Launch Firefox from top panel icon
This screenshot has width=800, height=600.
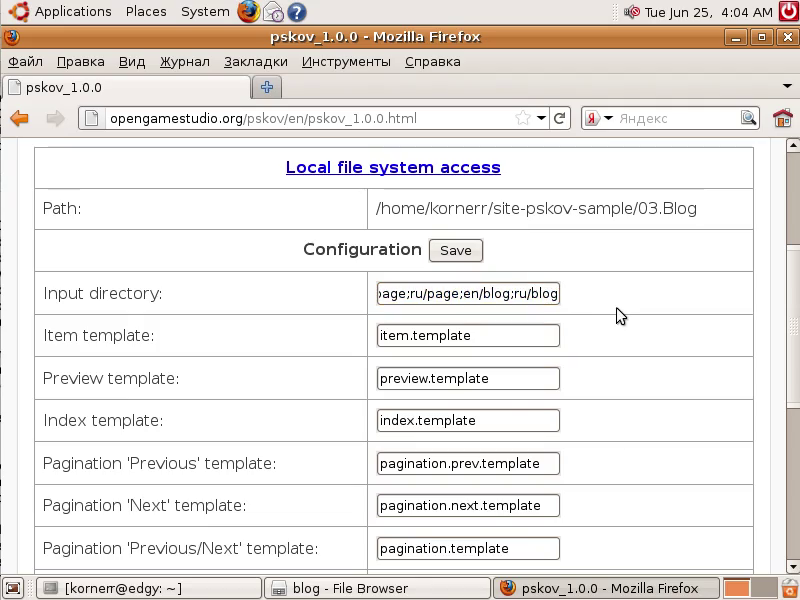[x=249, y=12]
